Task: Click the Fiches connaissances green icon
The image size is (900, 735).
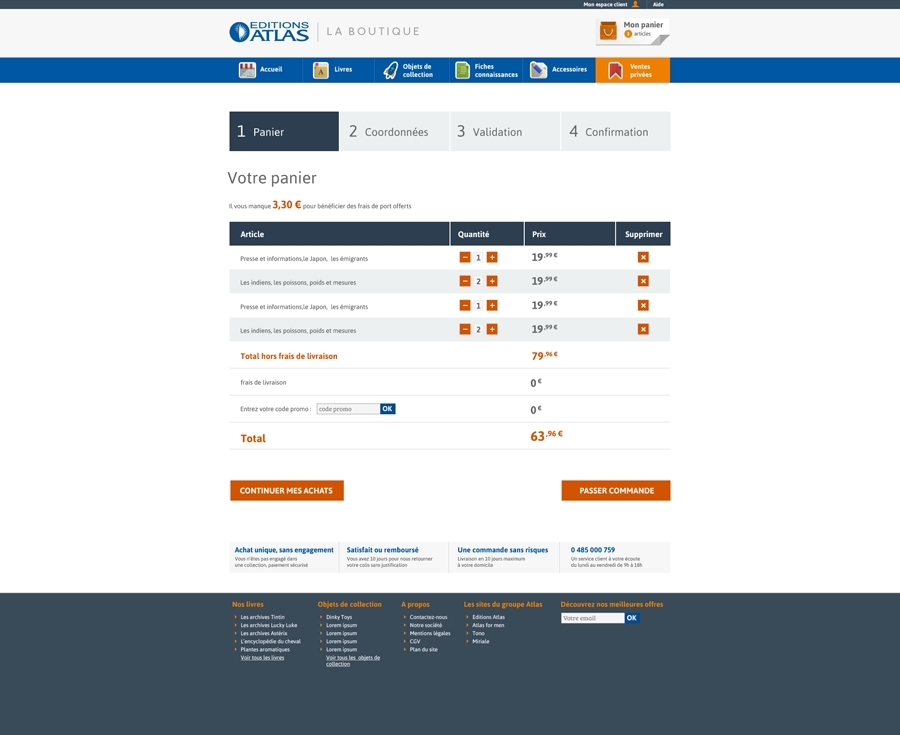Action: point(462,70)
